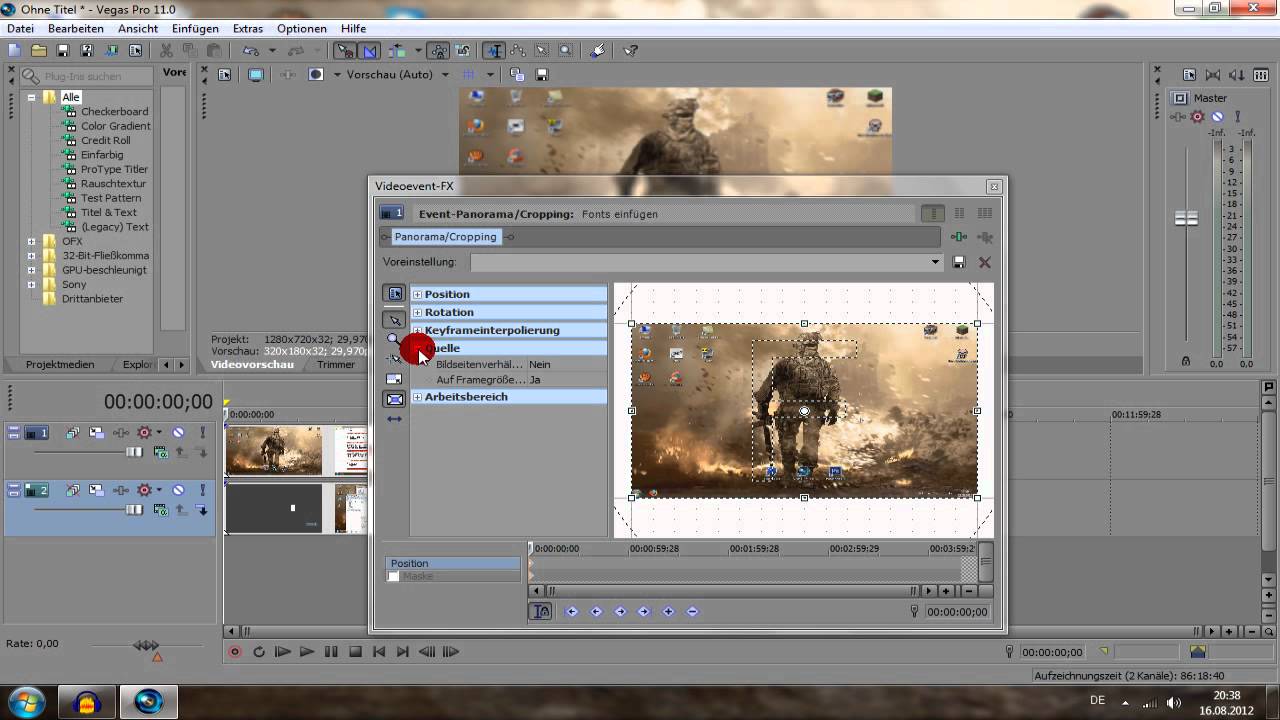Click the Plug-Ins suchen search field
Viewport: 1280px width, 720px height.
click(89, 76)
